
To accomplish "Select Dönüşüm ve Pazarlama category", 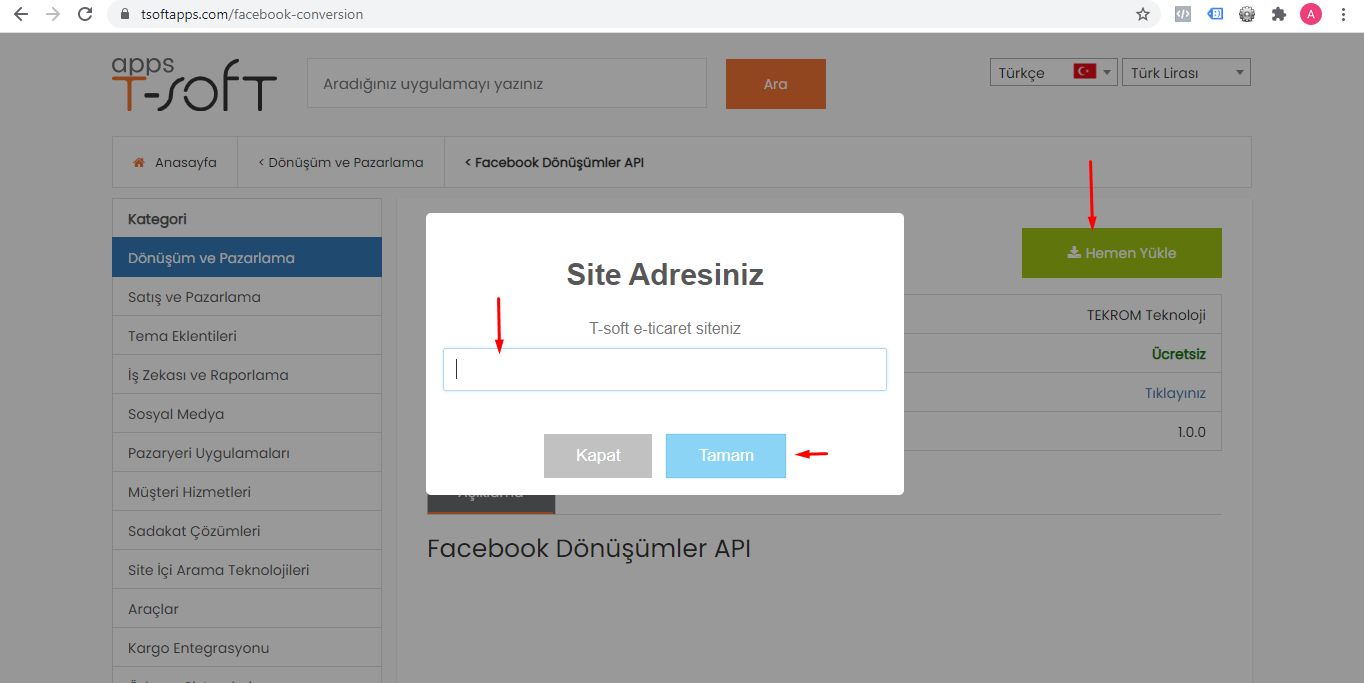I will 247,257.
